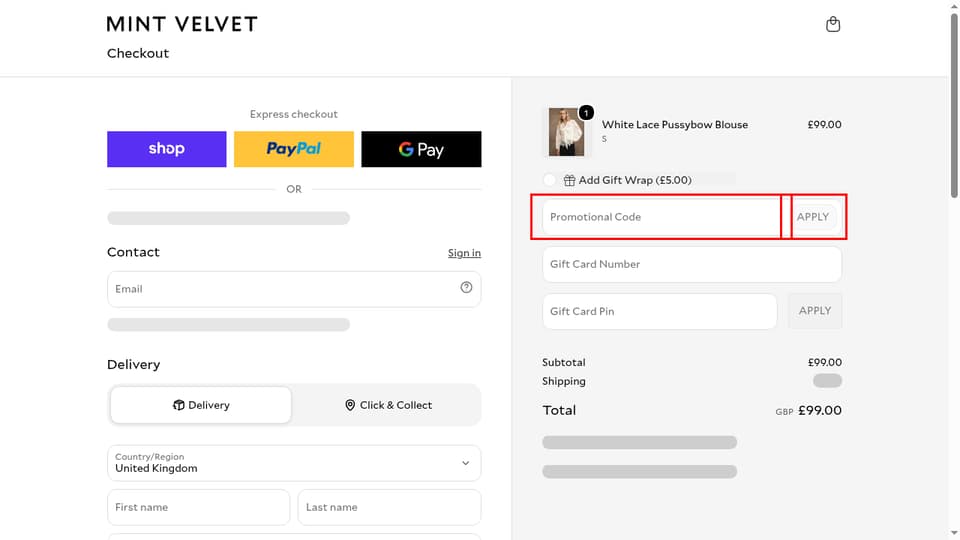Open the Sign in link
Screen dimensions: 960x540
point(464,253)
